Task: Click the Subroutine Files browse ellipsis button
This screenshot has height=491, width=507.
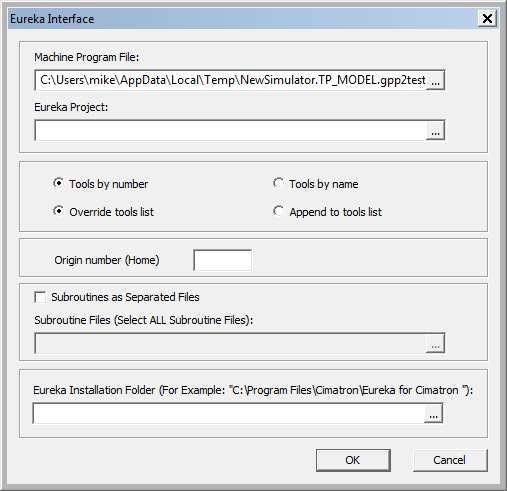Action: [435, 343]
